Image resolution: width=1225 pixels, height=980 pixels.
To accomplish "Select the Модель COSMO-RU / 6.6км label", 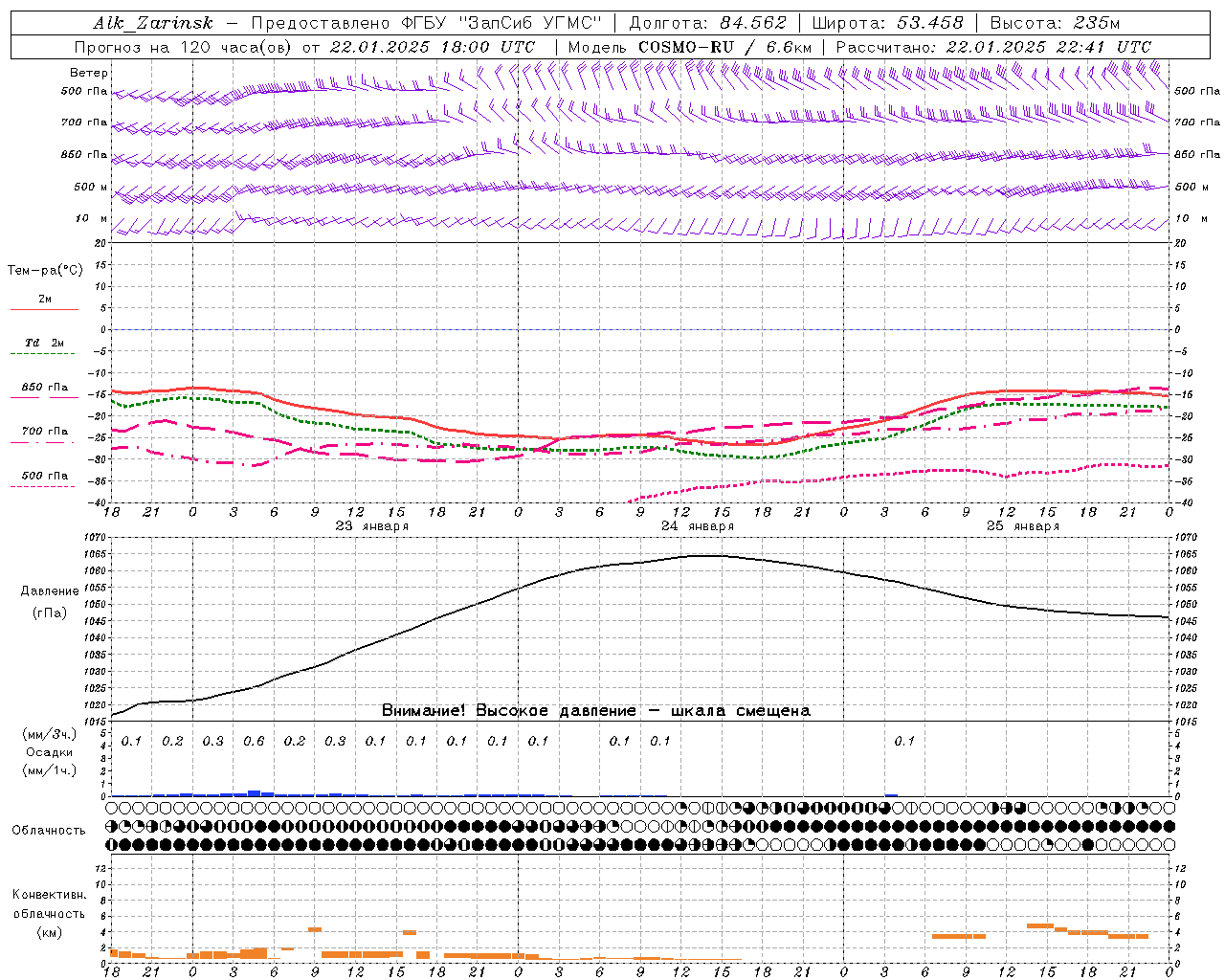I will point(690,47).
